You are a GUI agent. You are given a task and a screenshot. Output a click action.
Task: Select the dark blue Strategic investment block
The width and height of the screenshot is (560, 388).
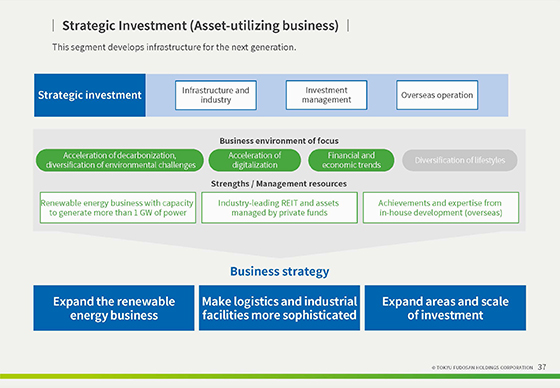(x=90, y=95)
